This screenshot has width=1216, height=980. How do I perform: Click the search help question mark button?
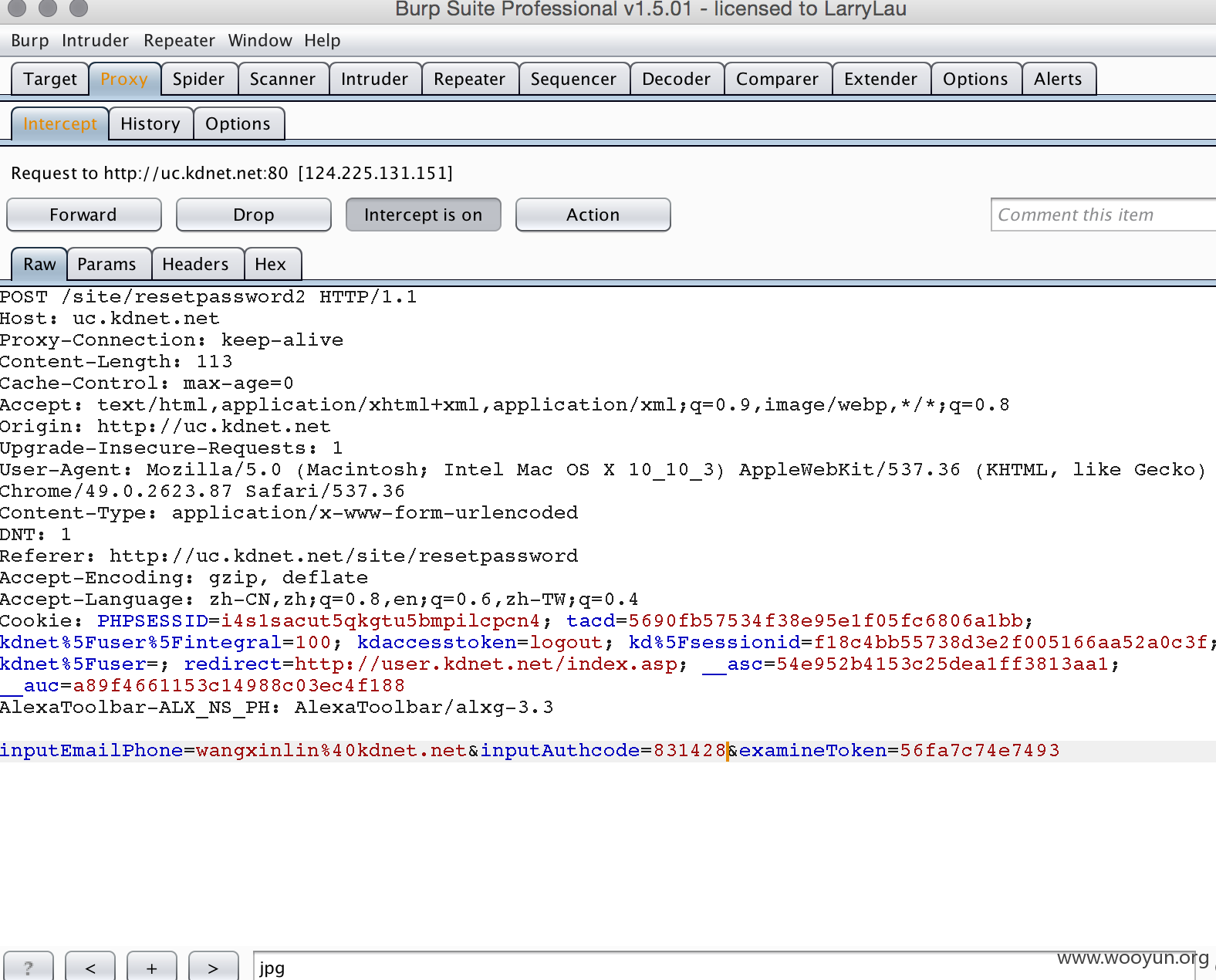tap(29, 967)
